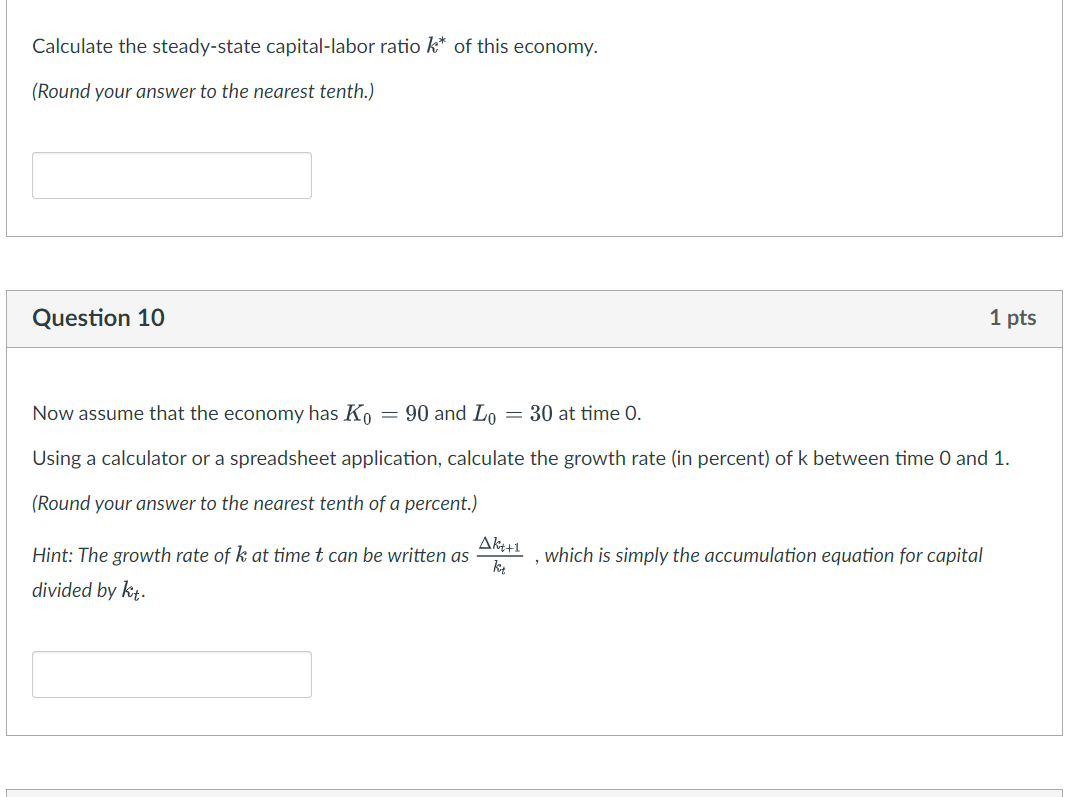Click the steady-state question prompt text
1076x797 pixels.
(x=315, y=46)
